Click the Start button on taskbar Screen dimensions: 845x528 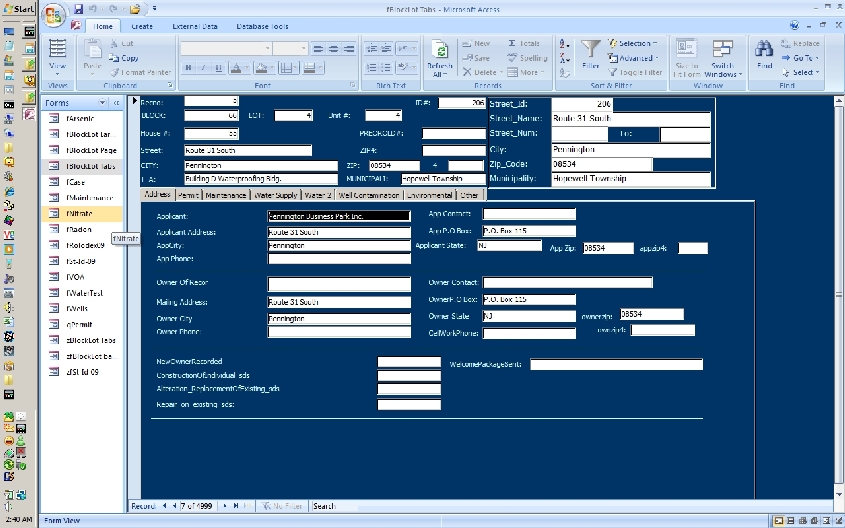18,8
